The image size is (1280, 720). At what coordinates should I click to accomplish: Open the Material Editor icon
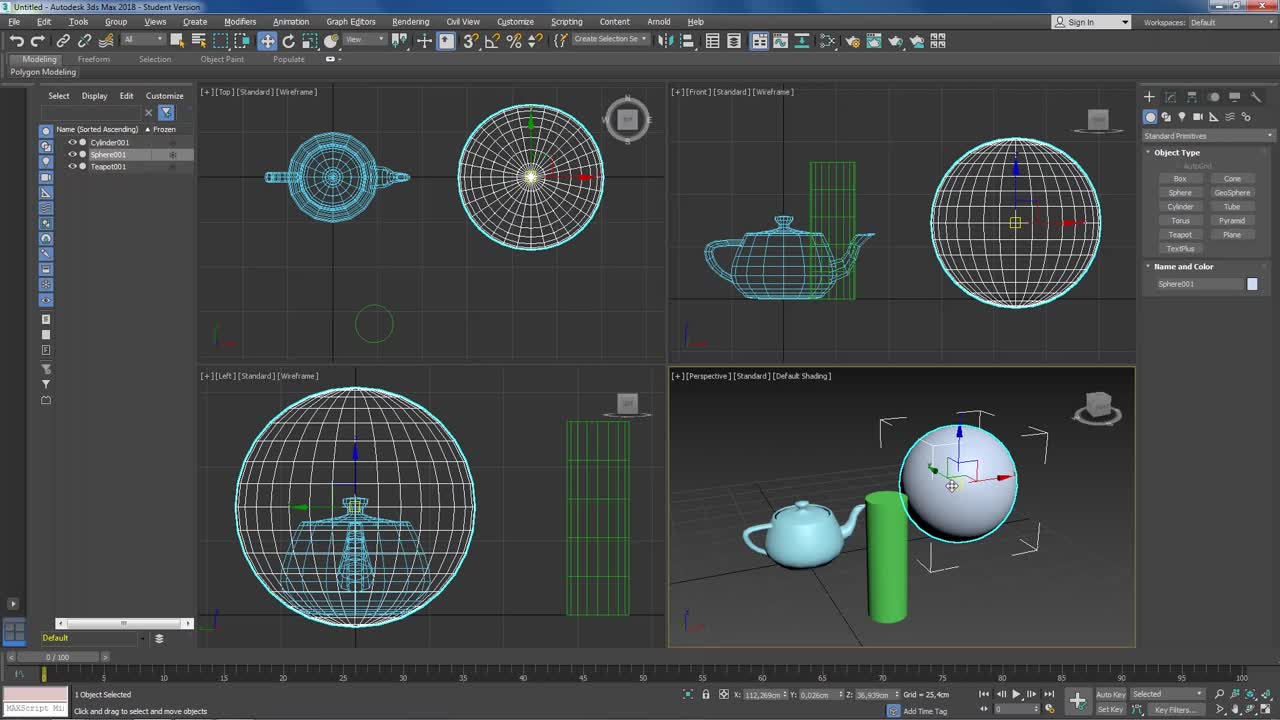coord(828,41)
